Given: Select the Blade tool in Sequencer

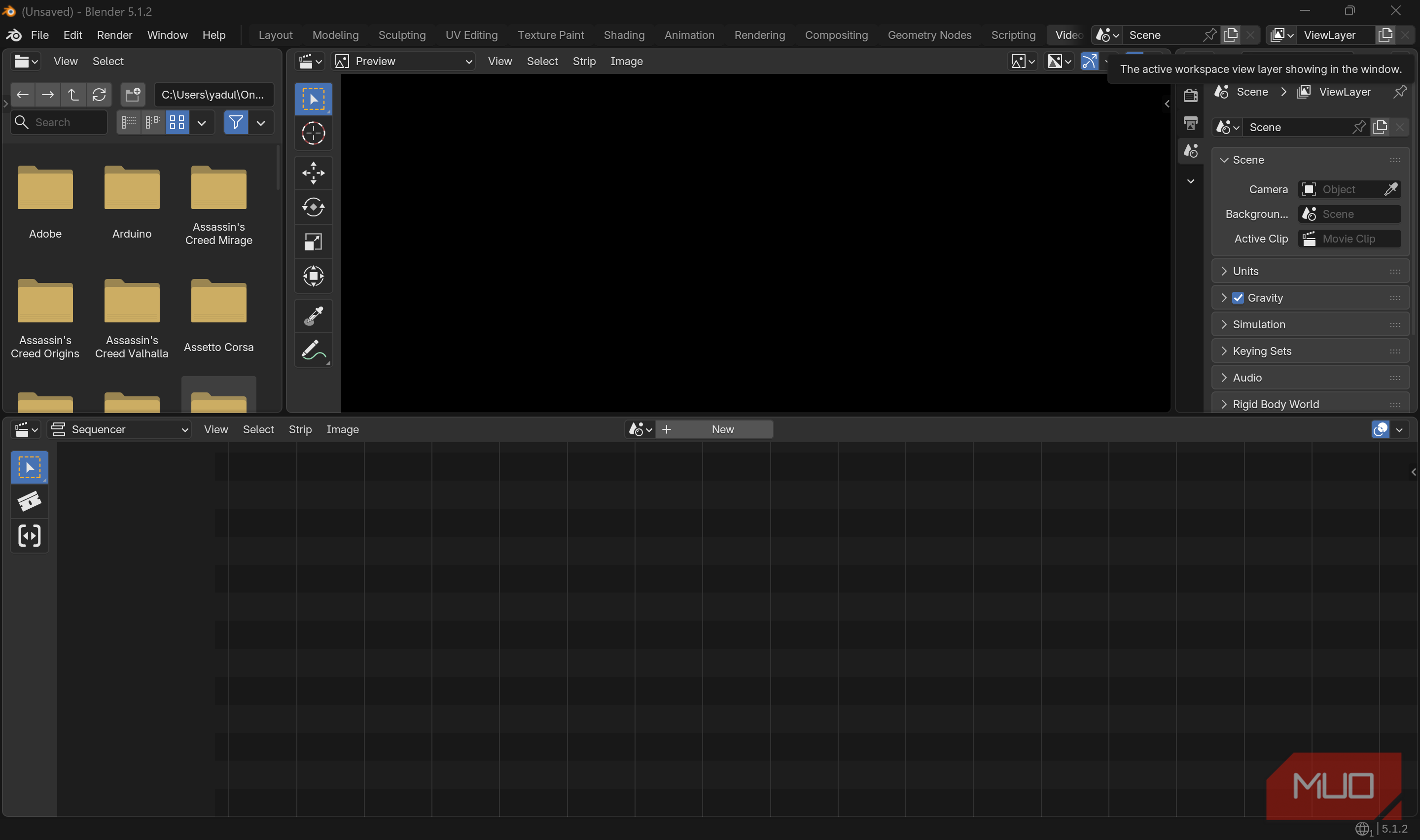Looking at the screenshot, I should [30, 501].
